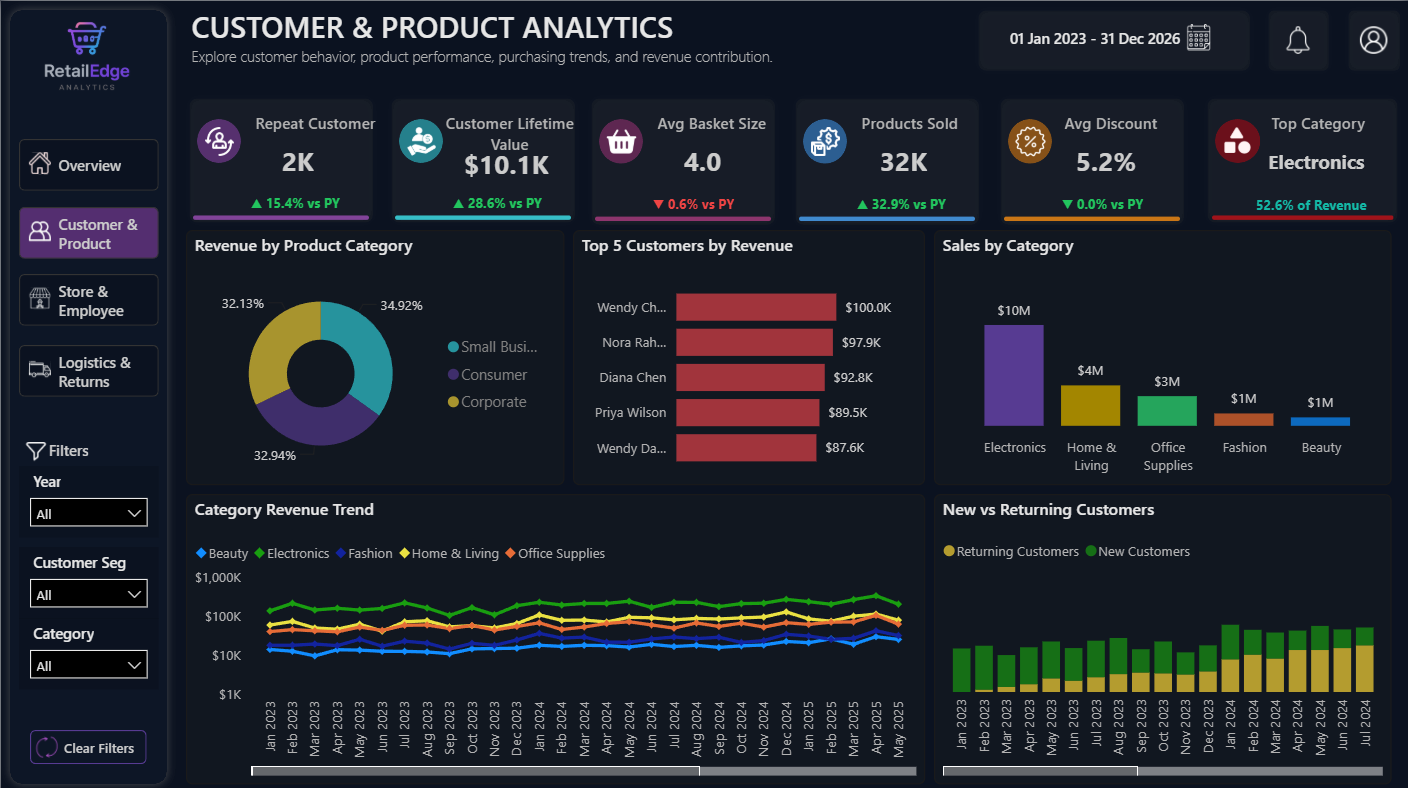The image size is (1408, 788).
Task: Open the Store & Employee page
Action: click(89, 300)
